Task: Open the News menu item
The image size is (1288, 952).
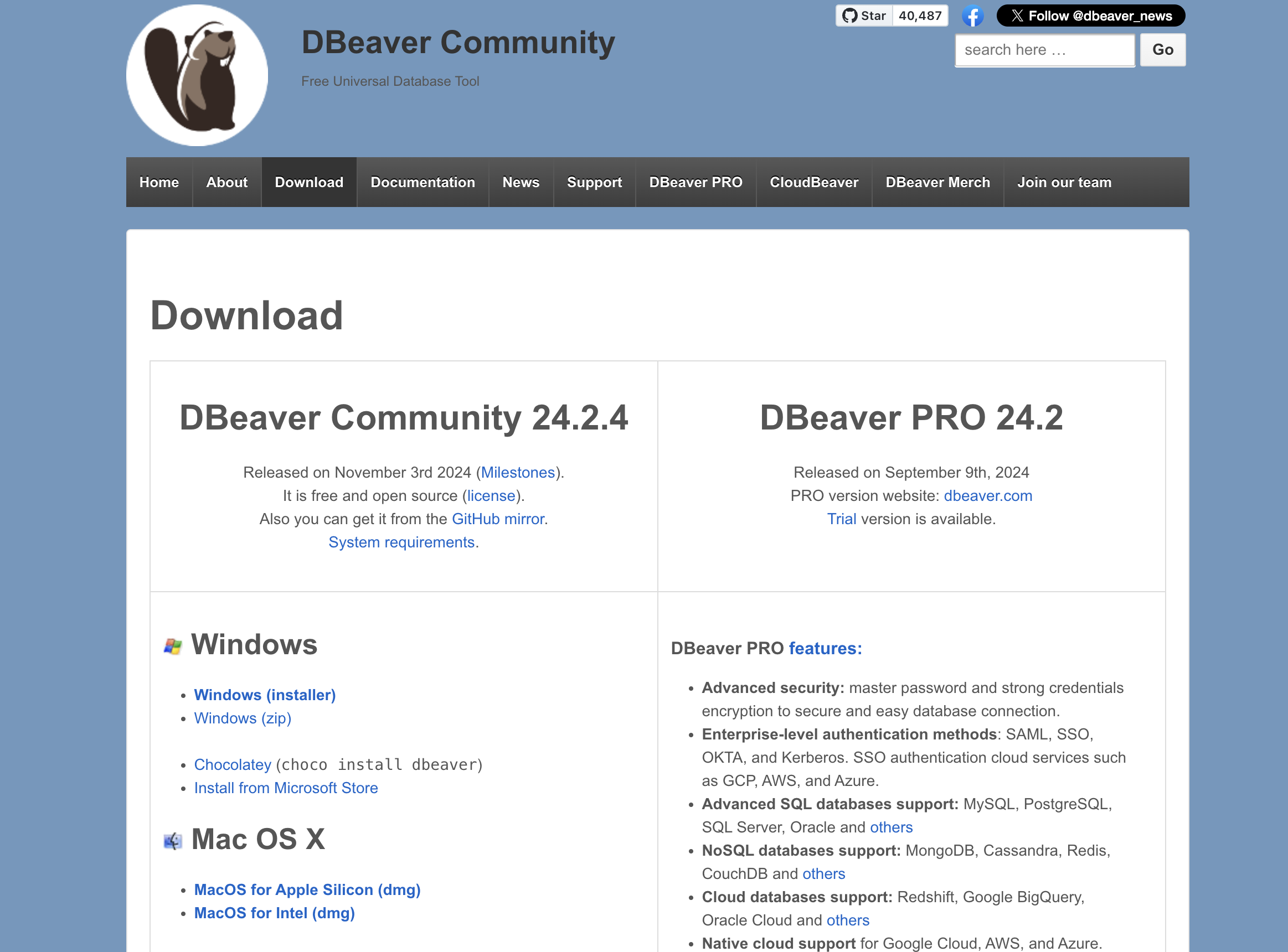Action: coord(521,182)
